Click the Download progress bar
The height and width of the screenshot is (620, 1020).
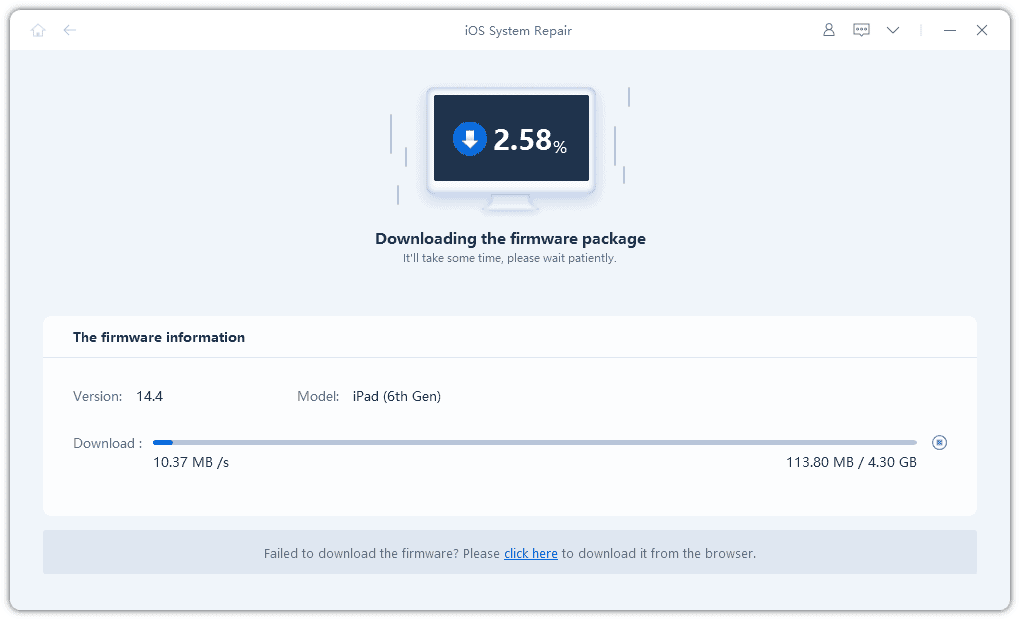click(534, 442)
